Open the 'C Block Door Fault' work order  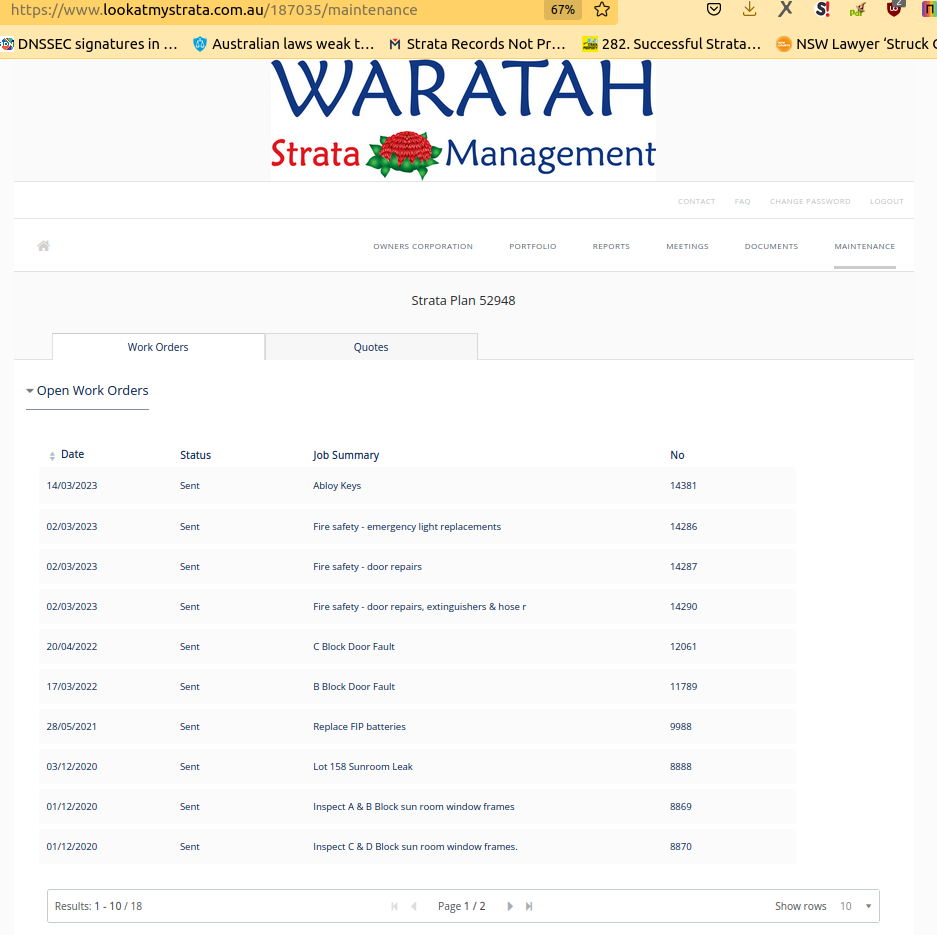point(354,646)
